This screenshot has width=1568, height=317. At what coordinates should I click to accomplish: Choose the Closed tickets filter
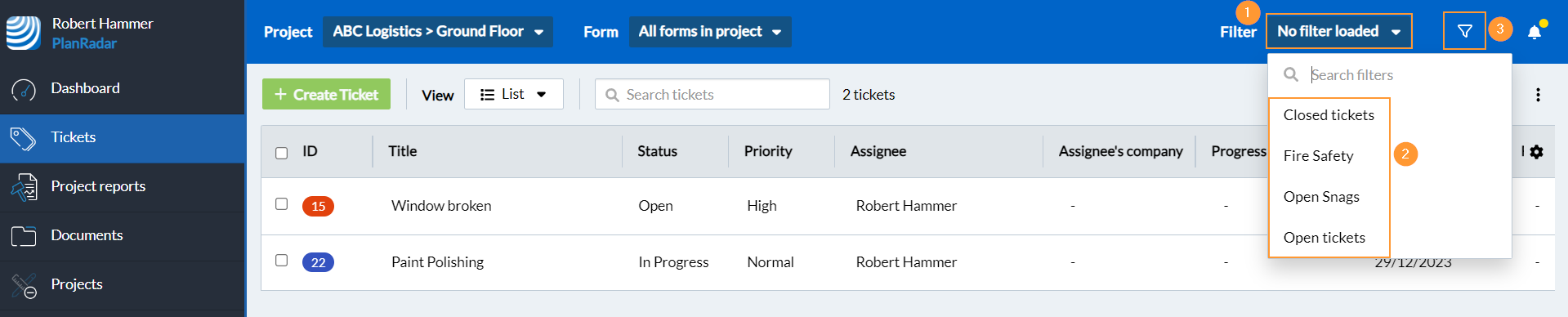click(x=1329, y=115)
